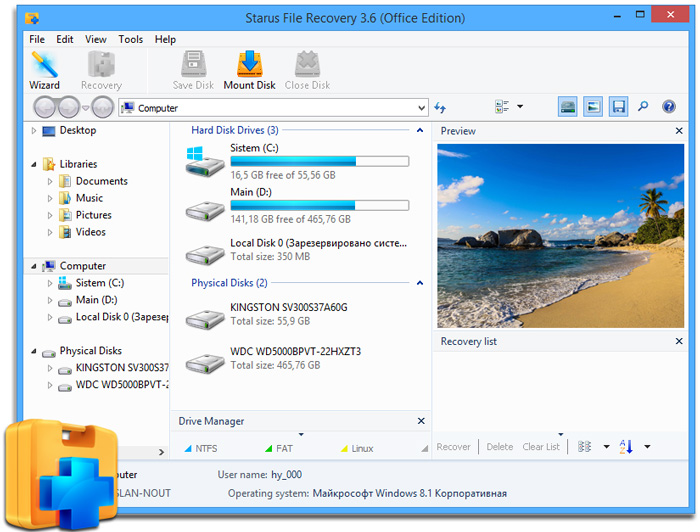Click the Main (D:) usage bar
700x532 pixels.
(x=319, y=205)
